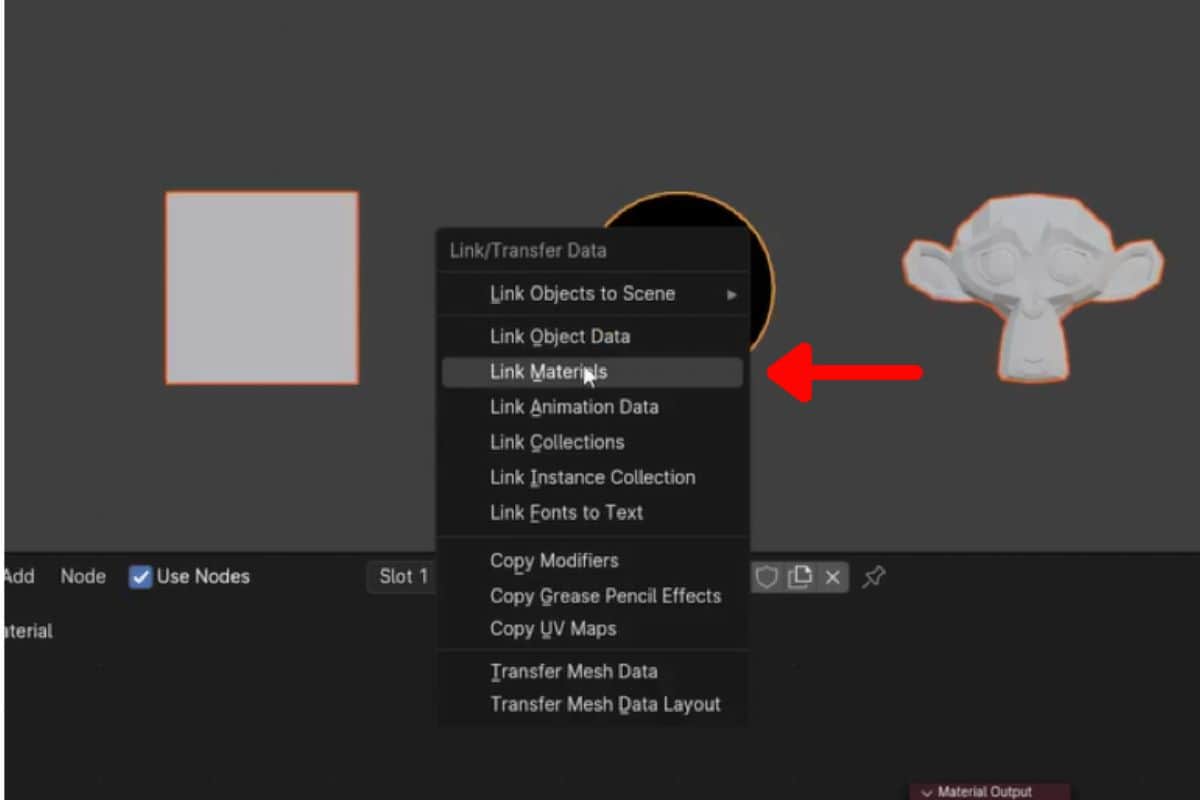1200x800 pixels.
Task: Open the Add menu in the shader editor
Action: (20, 576)
